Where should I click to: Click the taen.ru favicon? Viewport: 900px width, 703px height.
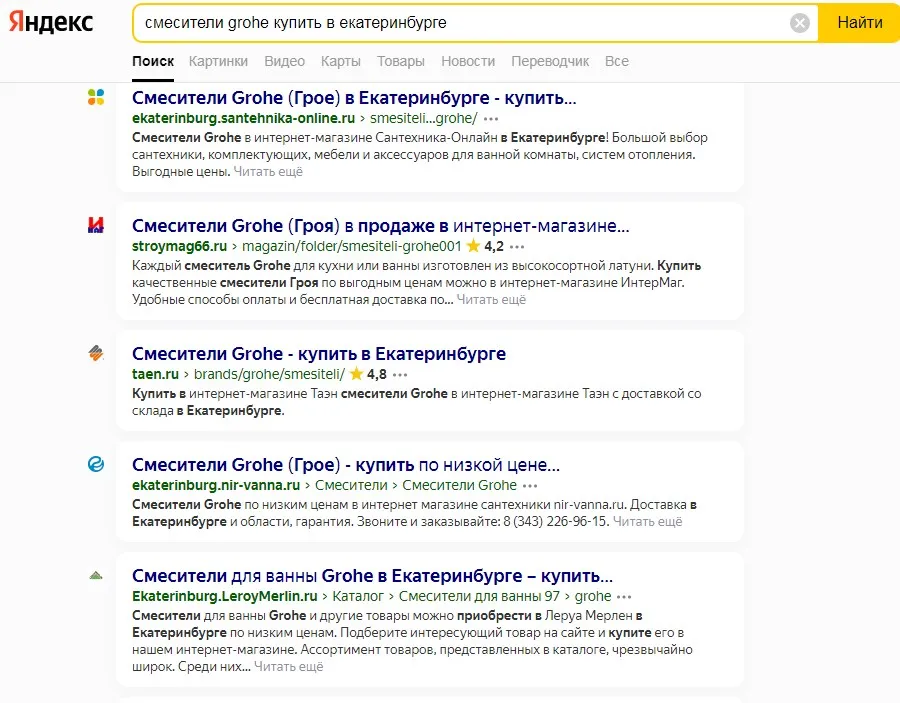coord(96,353)
